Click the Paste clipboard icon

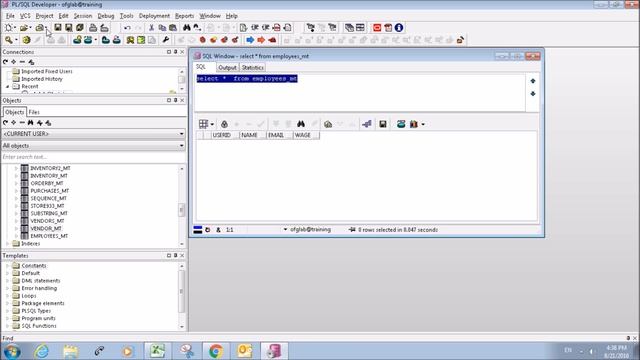point(173,28)
